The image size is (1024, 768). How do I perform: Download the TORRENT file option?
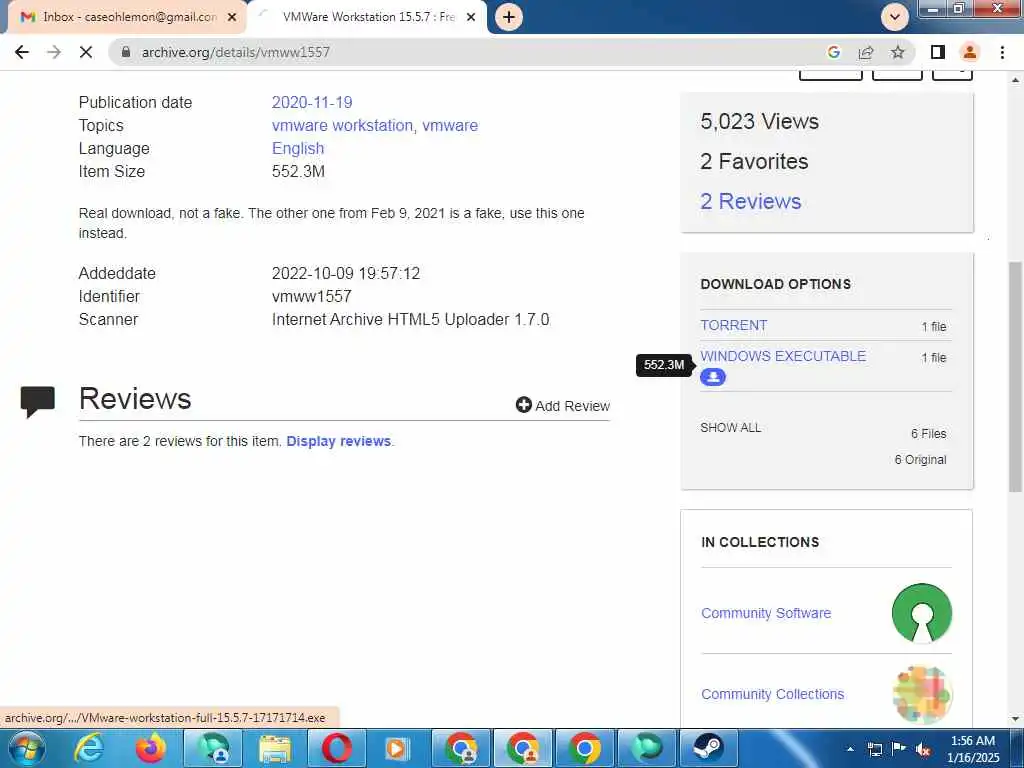coord(733,325)
